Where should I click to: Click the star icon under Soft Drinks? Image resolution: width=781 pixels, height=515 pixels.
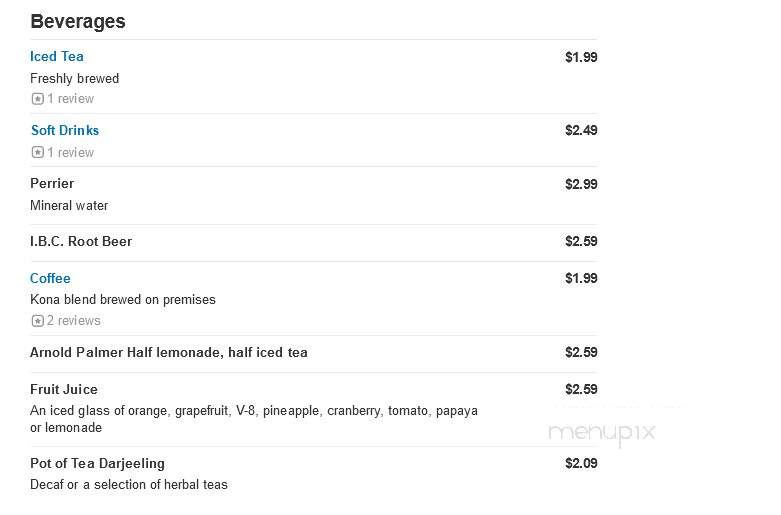point(37,152)
